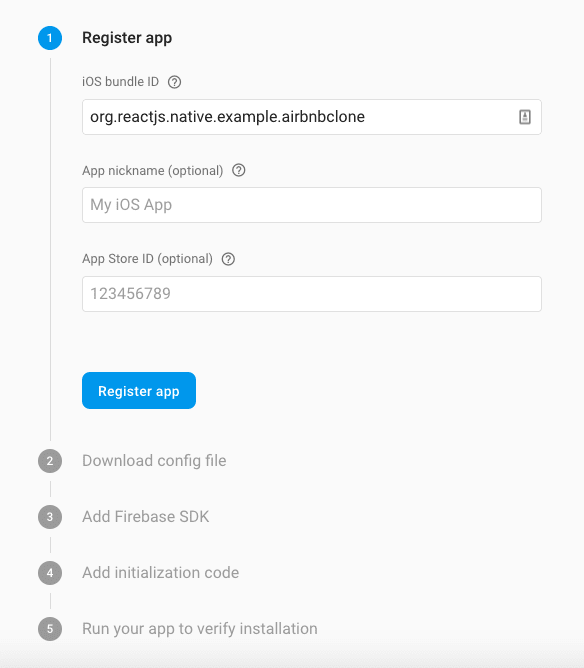The image size is (584, 668).
Task: Open the Add Firebase SDK step
Action: coord(146,517)
